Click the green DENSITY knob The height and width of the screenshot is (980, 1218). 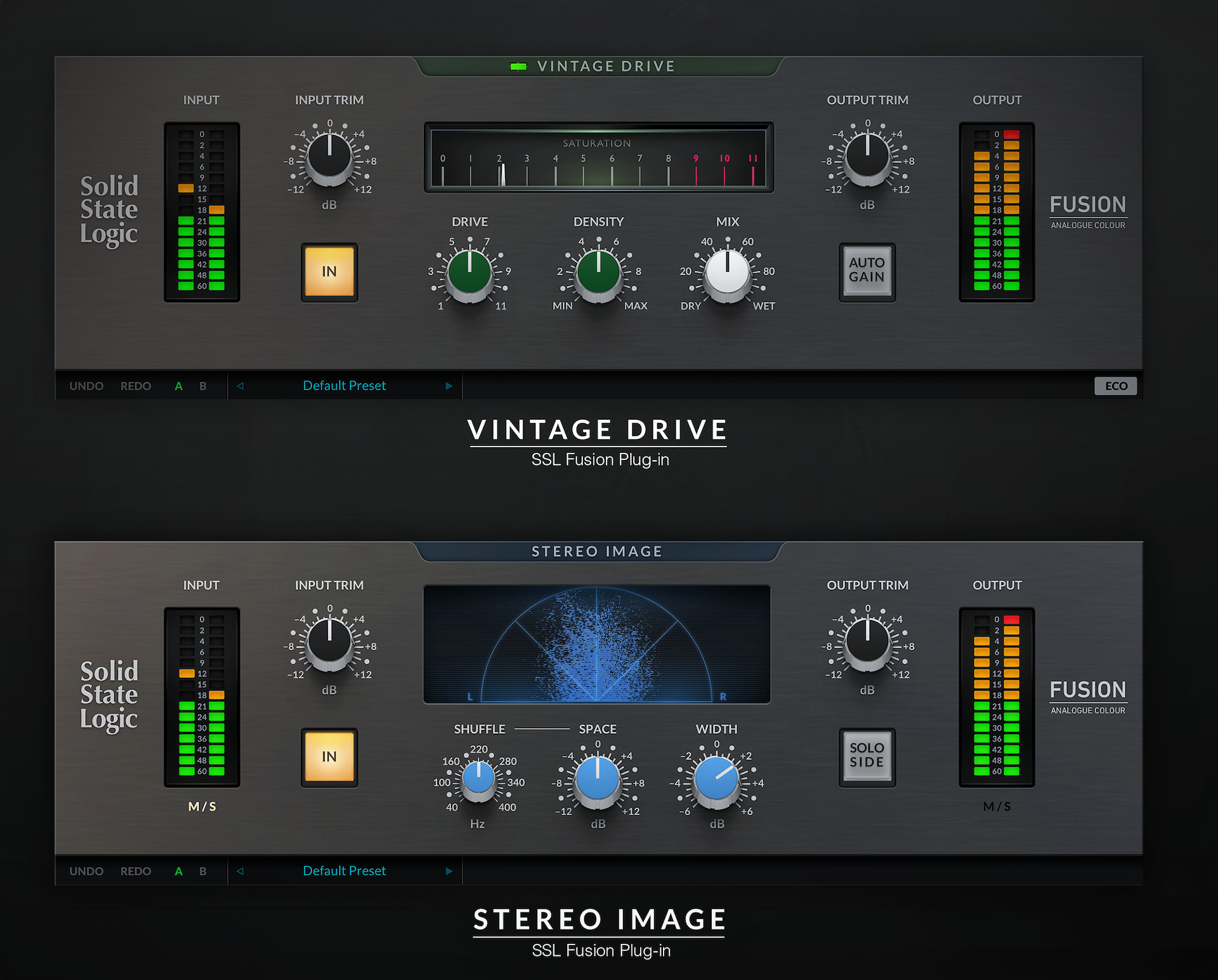click(598, 273)
